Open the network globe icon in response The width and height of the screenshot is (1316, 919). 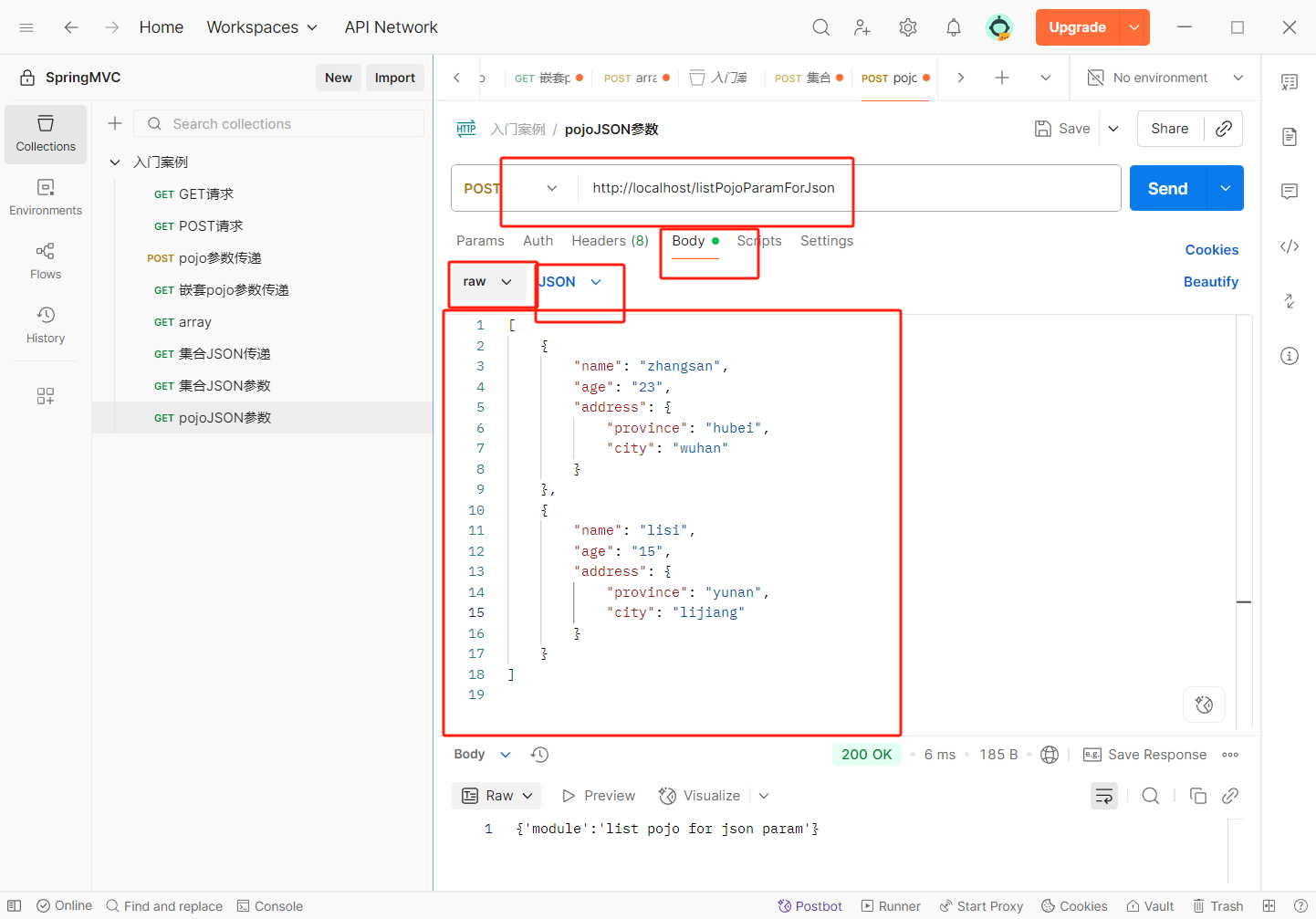(x=1050, y=755)
